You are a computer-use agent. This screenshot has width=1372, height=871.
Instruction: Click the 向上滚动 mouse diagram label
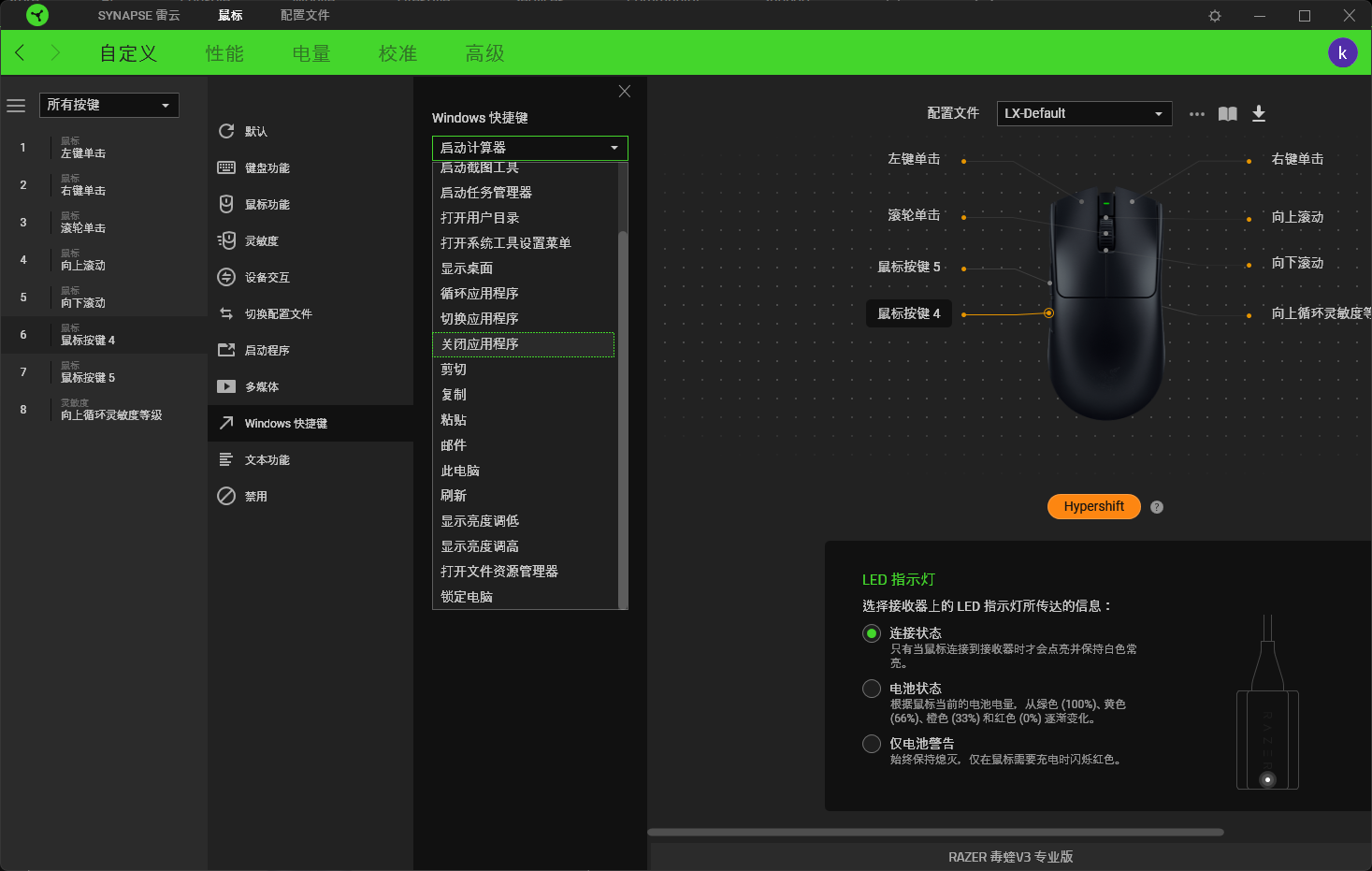[x=1297, y=217]
